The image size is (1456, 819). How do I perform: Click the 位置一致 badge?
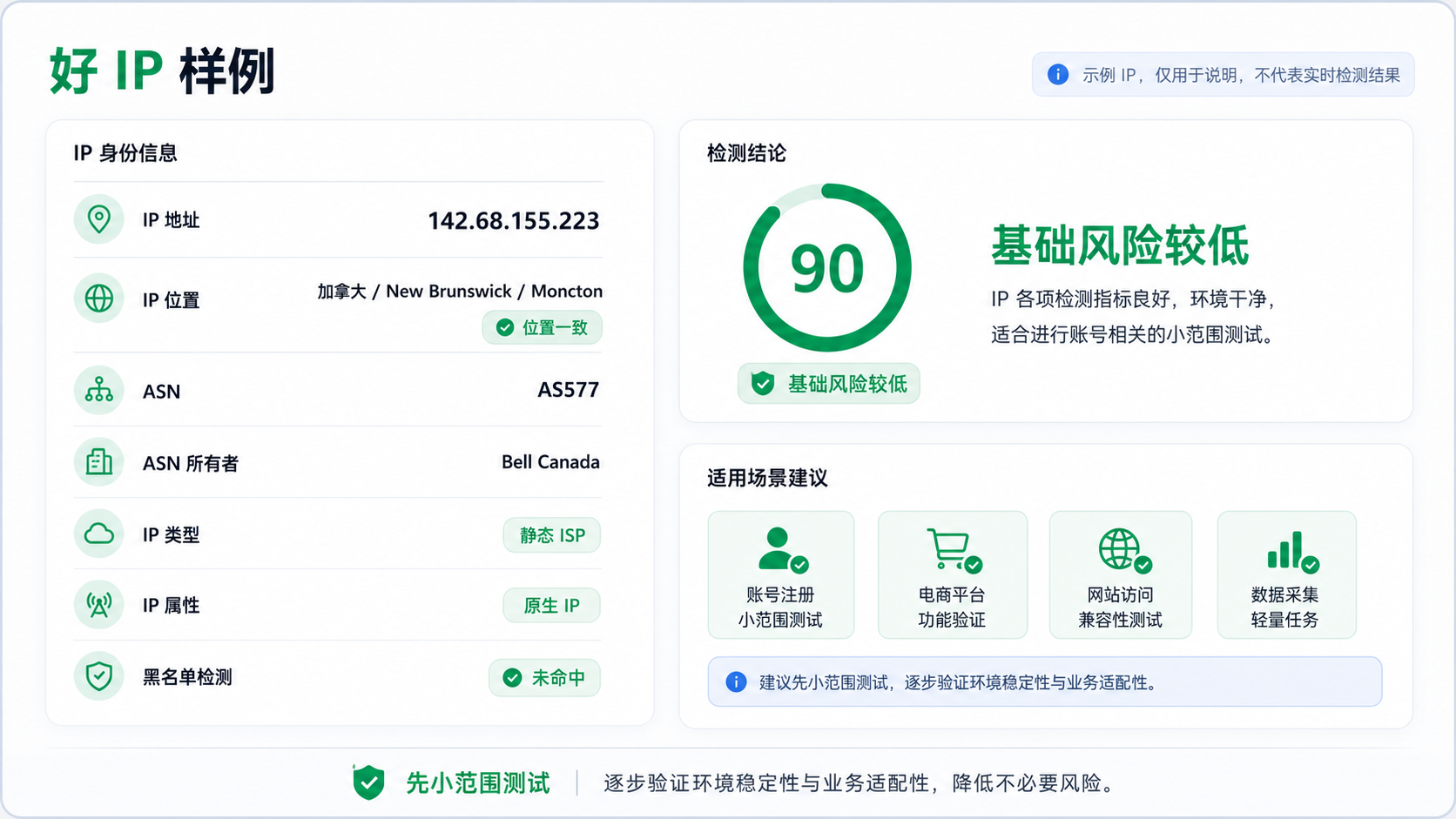pos(543,327)
